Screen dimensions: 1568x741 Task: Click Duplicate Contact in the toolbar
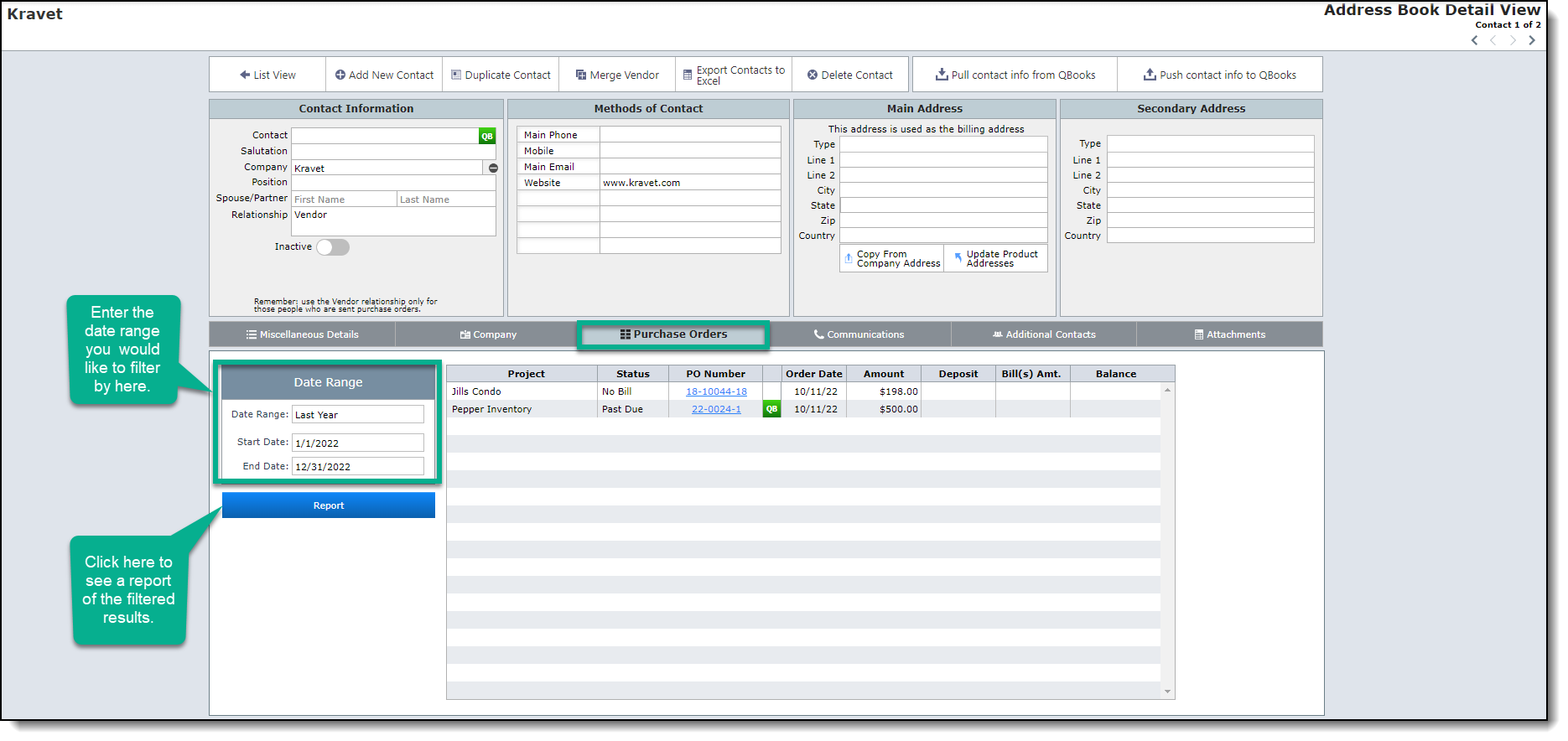coord(501,75)
